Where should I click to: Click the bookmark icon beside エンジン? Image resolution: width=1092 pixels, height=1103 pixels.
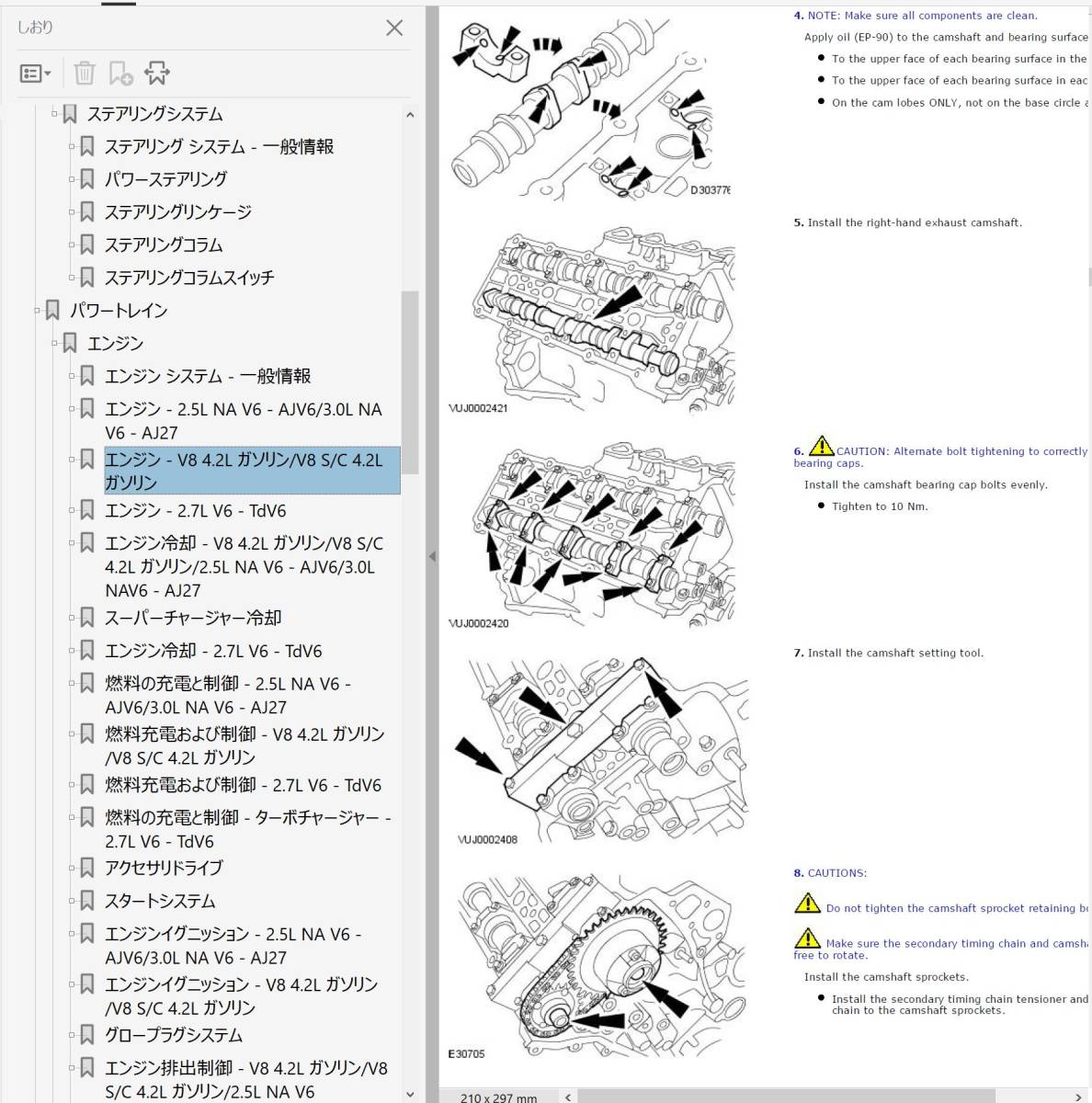pyautogui.click(x=69, y=343)
